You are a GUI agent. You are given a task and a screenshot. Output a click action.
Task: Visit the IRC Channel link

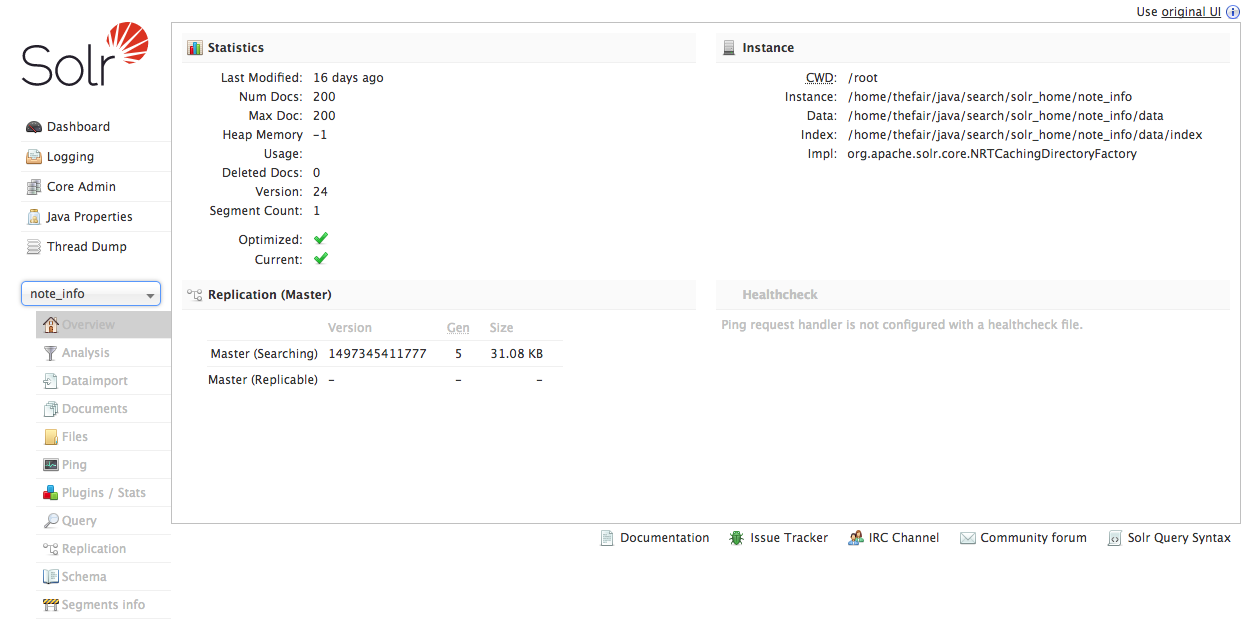click(x=904, y=538)
